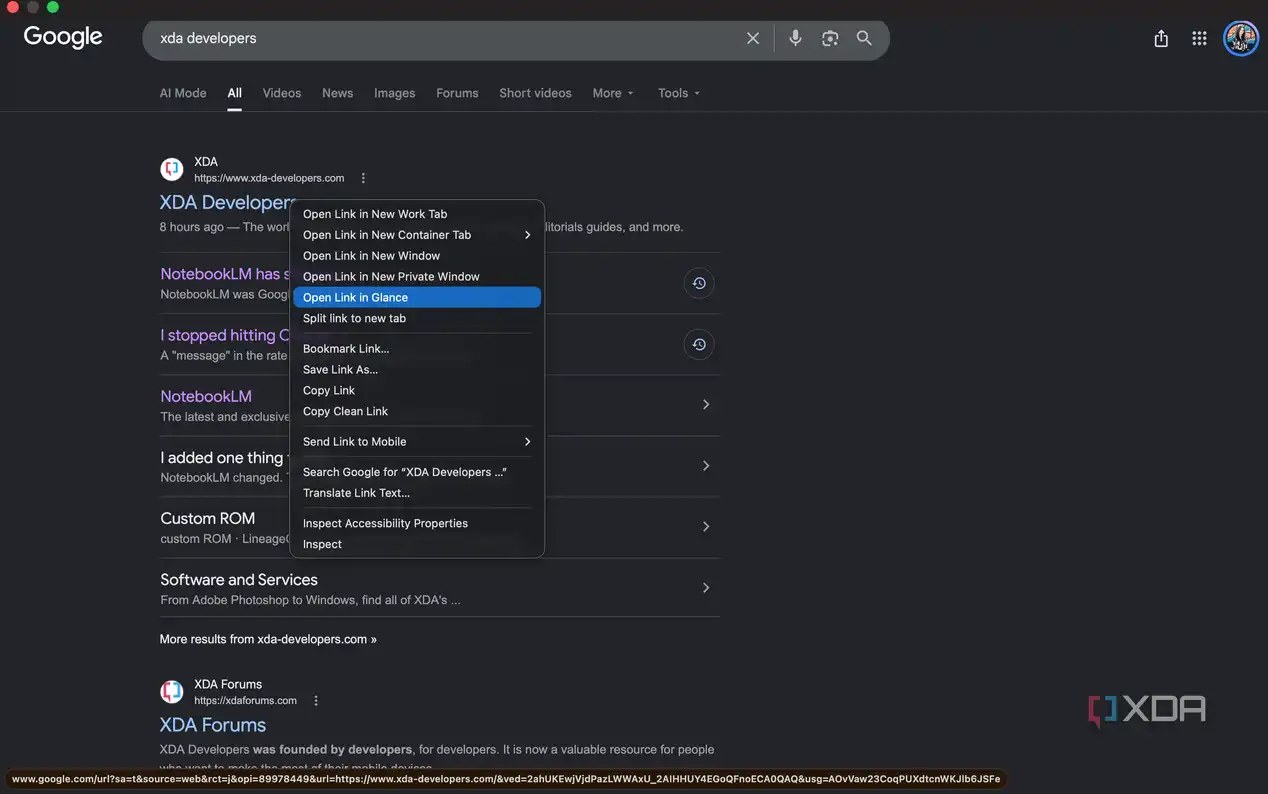Choose Copy Link from context menu

pos(417,391)
